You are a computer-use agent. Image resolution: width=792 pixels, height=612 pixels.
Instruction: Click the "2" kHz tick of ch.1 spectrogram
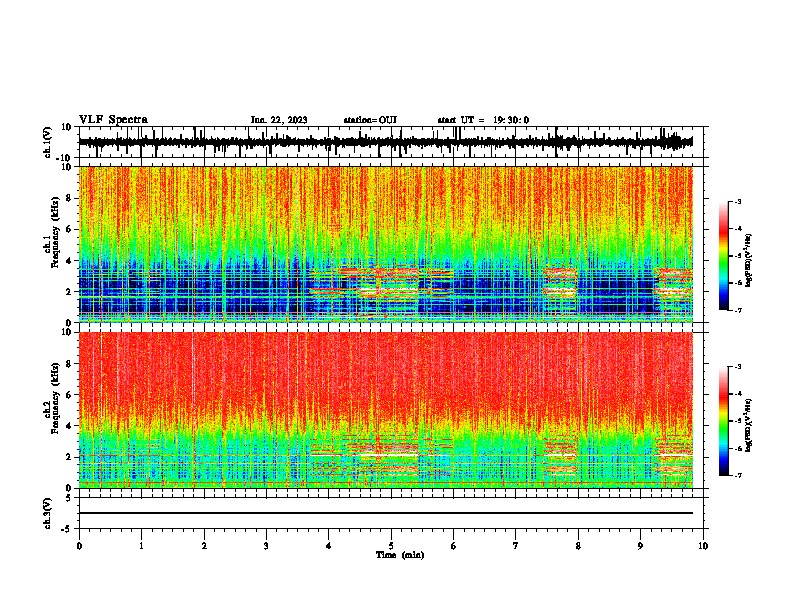tap(69, 292)
